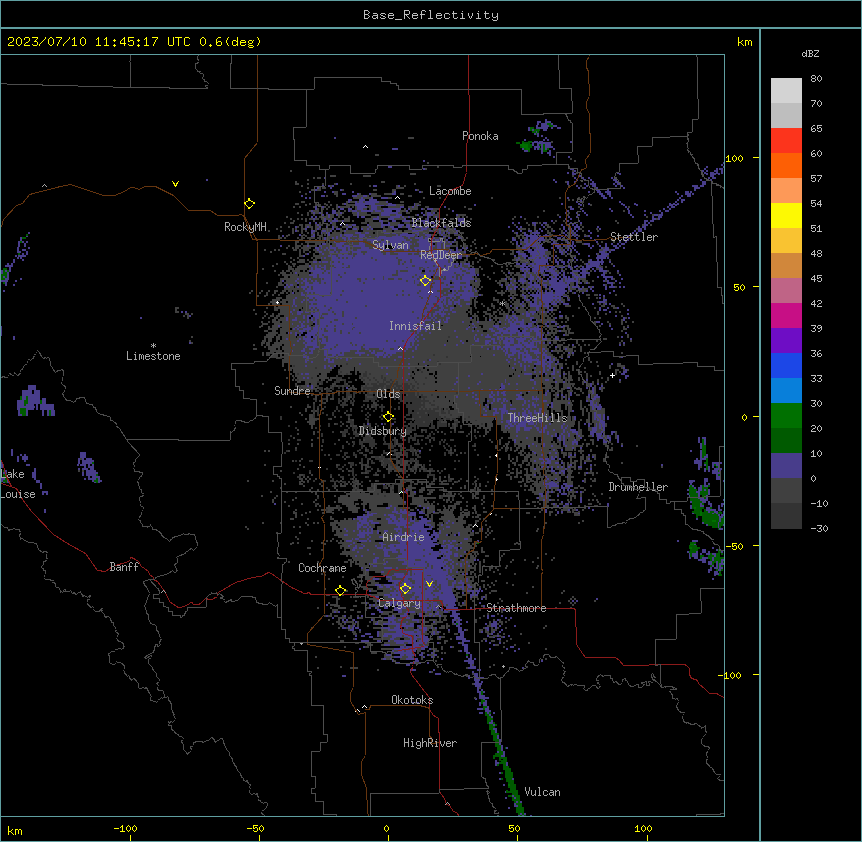862x842 pixels.
Task: Click the Drumheller label
Action: point(638,487)
